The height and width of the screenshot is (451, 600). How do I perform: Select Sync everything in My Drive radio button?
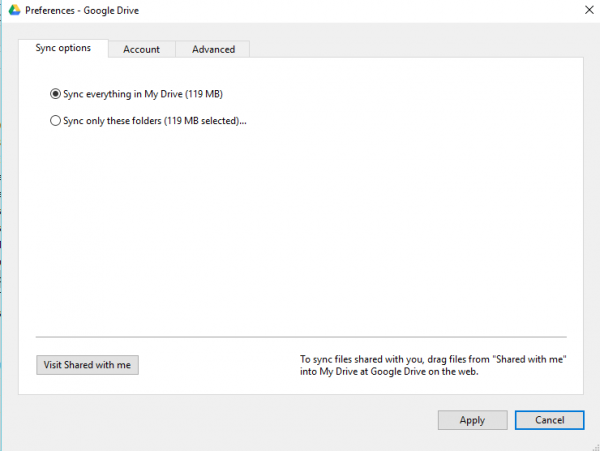pyautogui.click(x=55, y=94)
